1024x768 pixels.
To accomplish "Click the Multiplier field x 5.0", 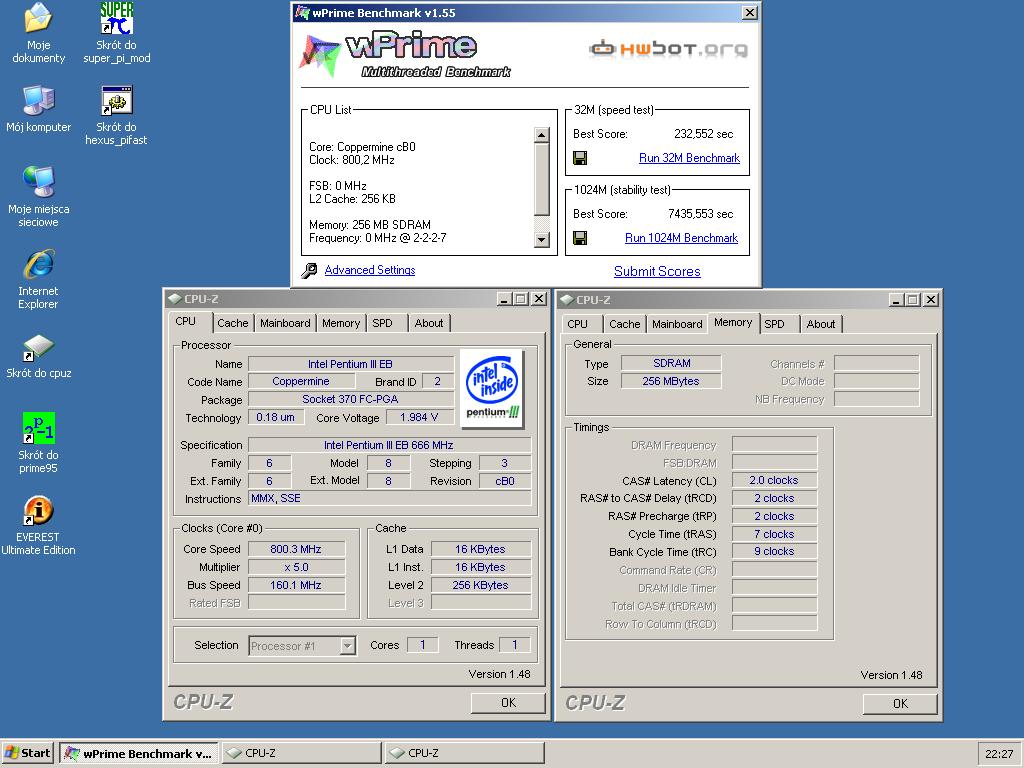I will click(296, 568).
